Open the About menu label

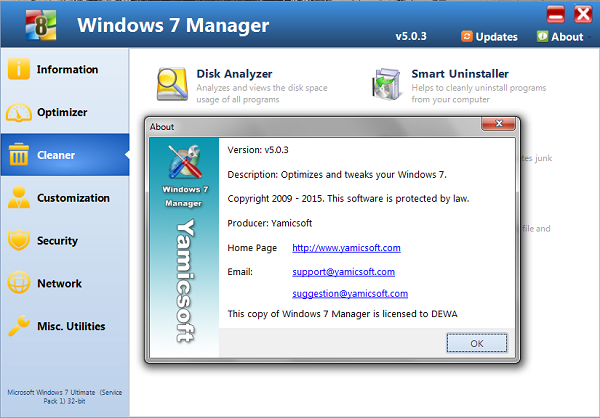point(567,37)
